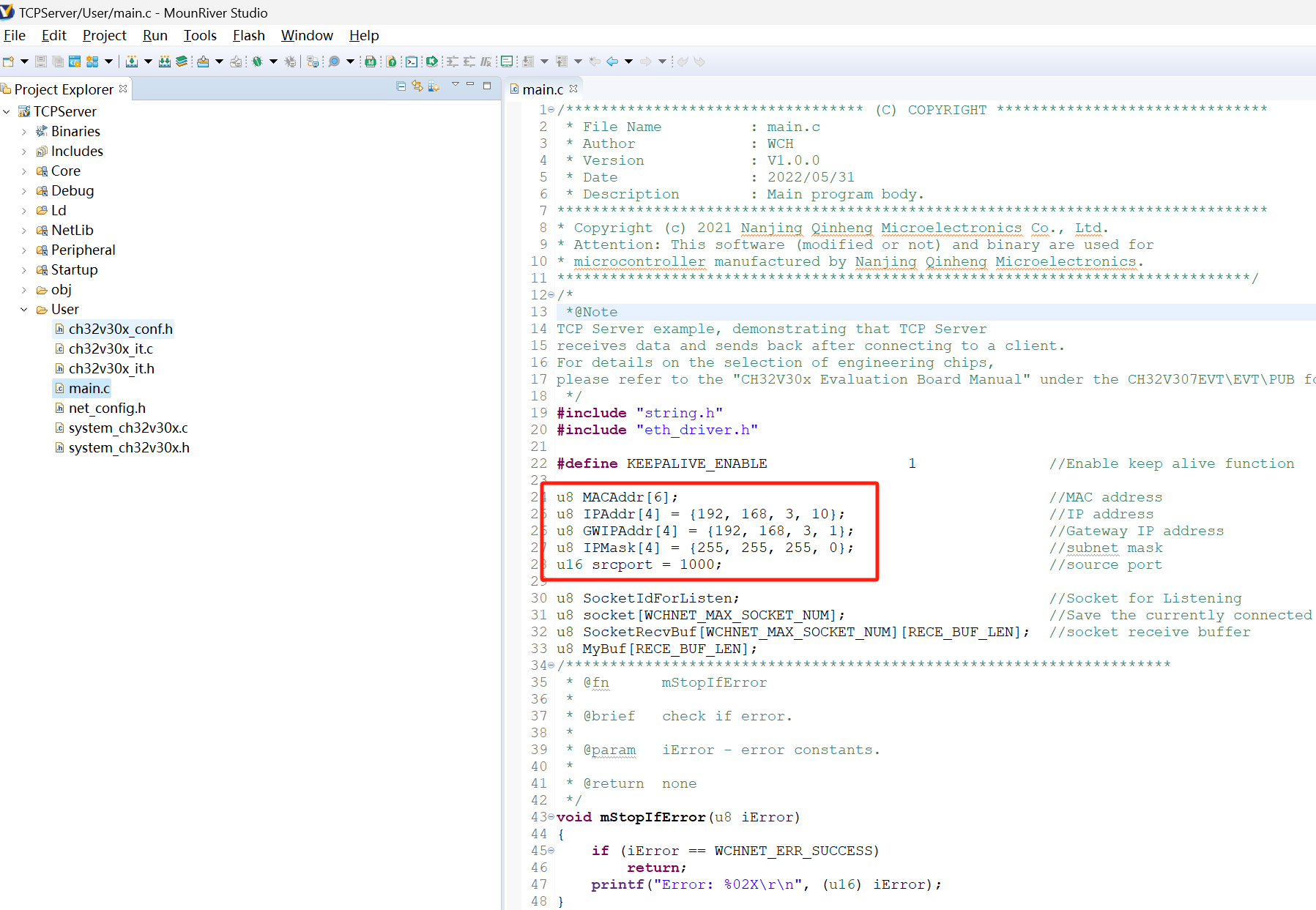This screenshot has height=910, width=1316.
Task: Click the help document toolbar icon with question mark
Action: 391,61
